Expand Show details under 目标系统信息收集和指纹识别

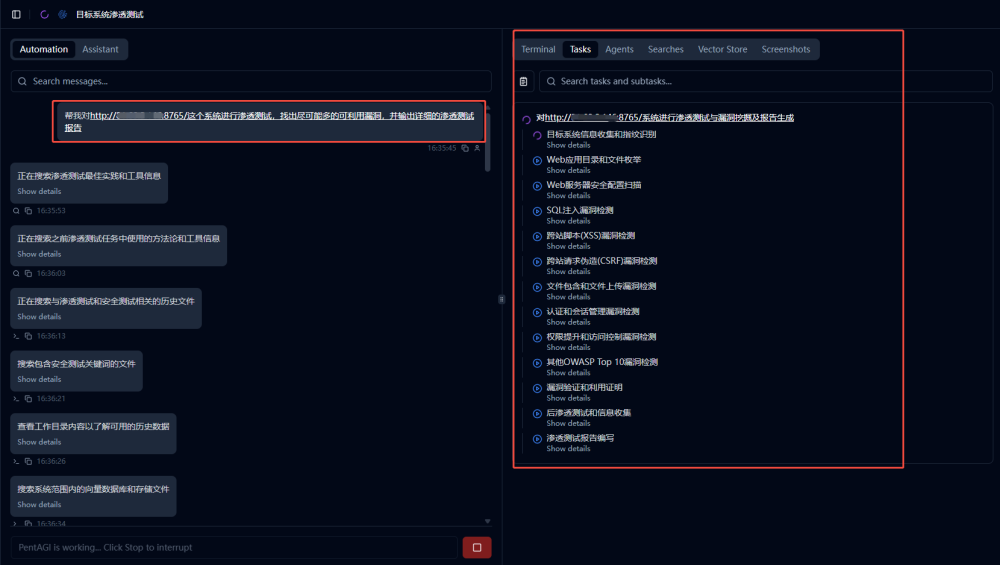568,146
